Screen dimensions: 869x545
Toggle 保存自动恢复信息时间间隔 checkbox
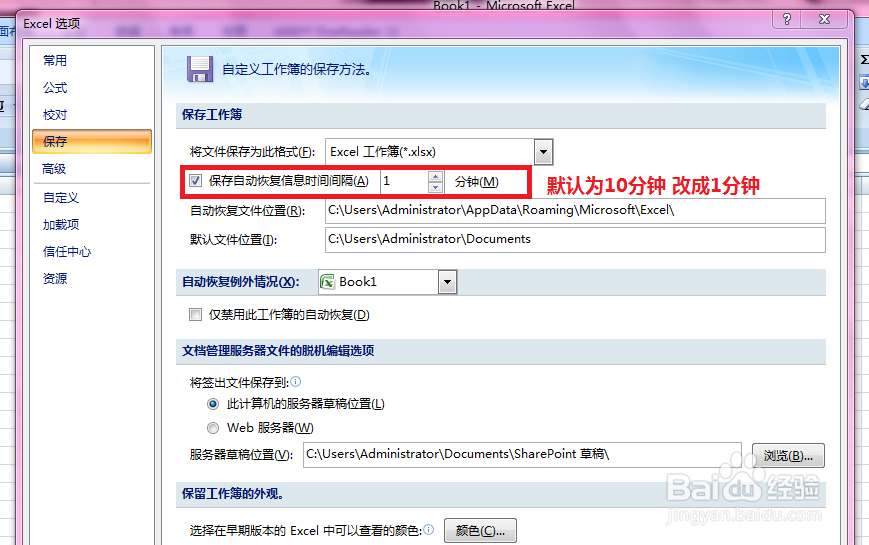point(195,181)
